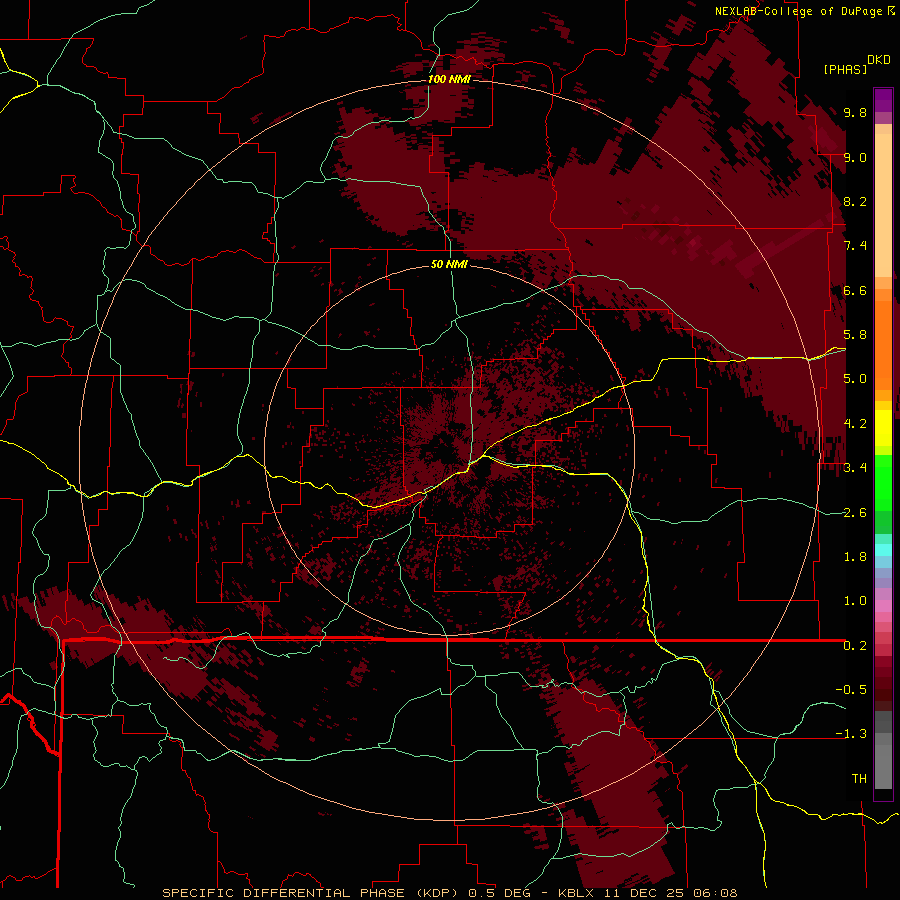Pick the 5.8 scale value
Viewport: 900px width, 900px height.
(x=855, y=335)
